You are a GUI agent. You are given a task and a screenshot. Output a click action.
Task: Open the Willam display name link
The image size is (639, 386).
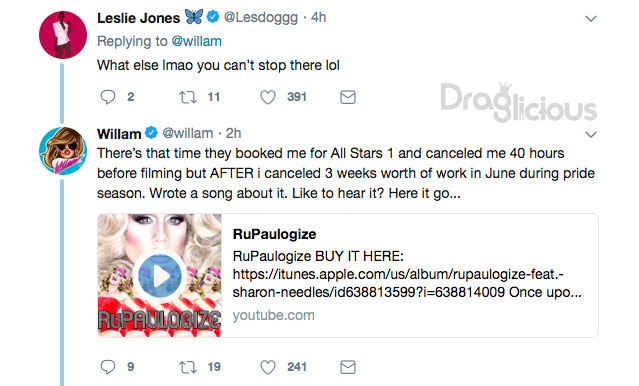click(x=119, y=134)
